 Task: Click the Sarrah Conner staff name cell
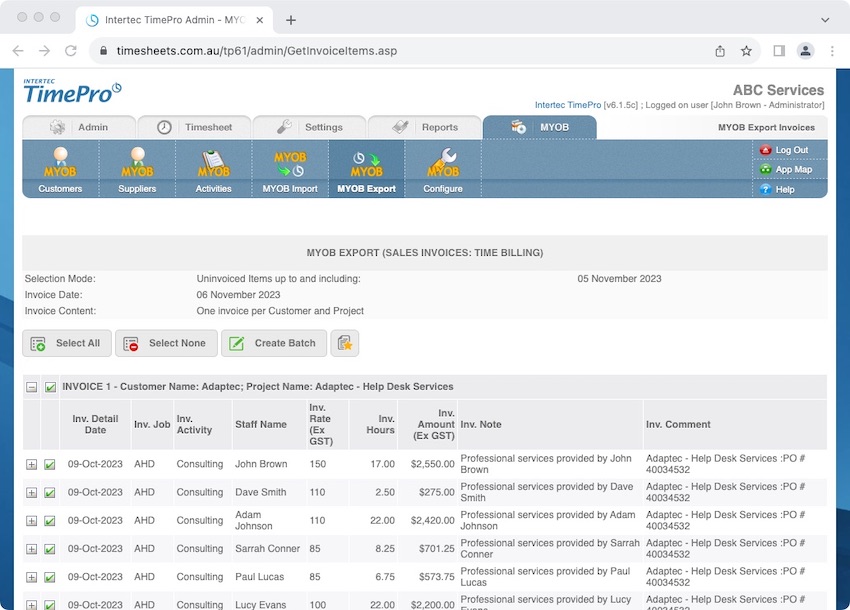267,549
